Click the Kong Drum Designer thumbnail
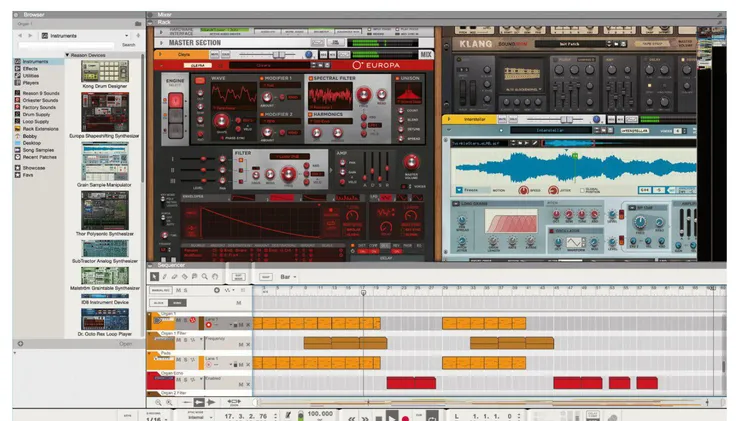The image size is (750, 421). [x=105, y=71]
